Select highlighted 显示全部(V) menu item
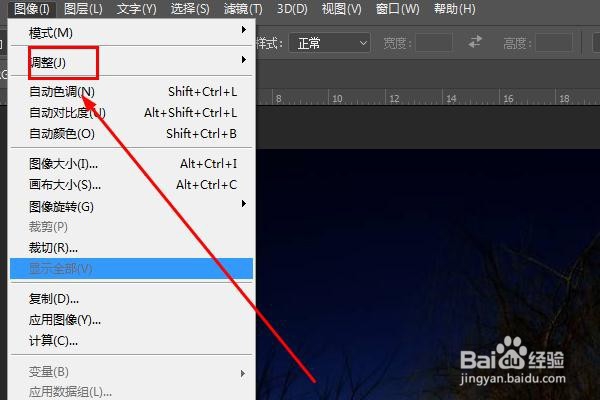This screenshot has height=400, width=600. pyautogui.click(x=131, y=269)
